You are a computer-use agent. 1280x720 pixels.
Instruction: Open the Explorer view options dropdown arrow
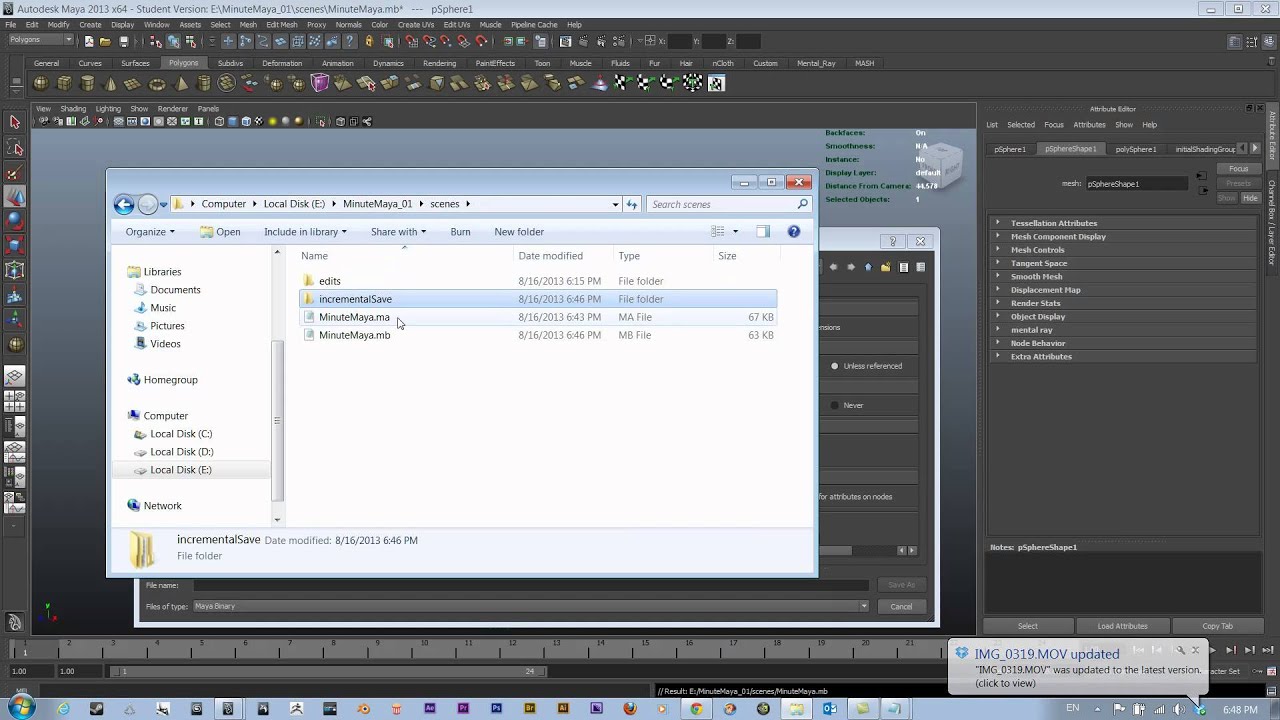(x=735, y=232)
